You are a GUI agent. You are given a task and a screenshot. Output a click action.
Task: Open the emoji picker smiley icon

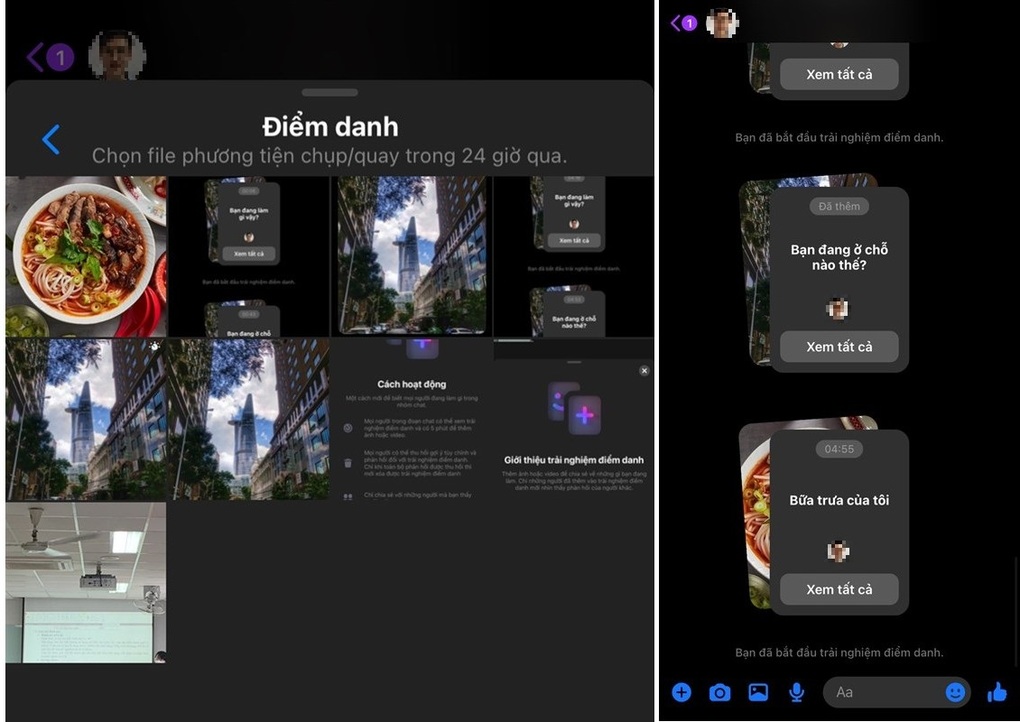[x=955, y=692]
